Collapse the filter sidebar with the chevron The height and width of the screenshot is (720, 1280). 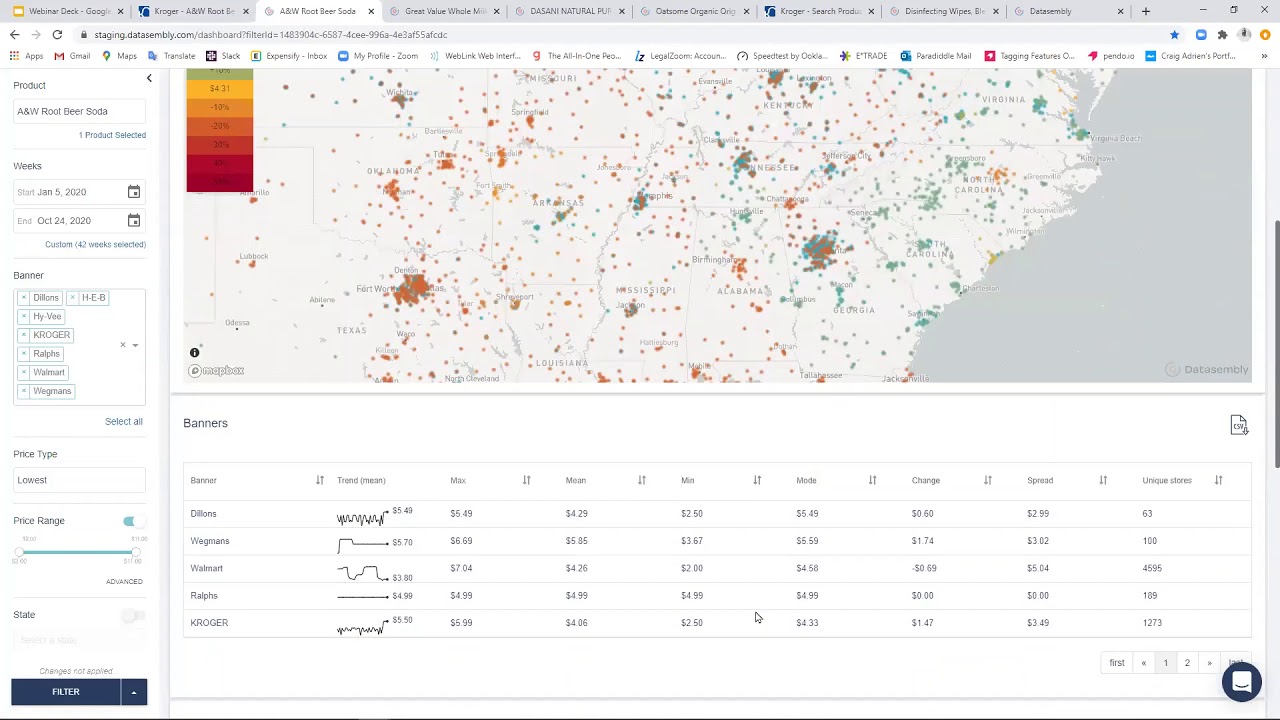(149, 78)
